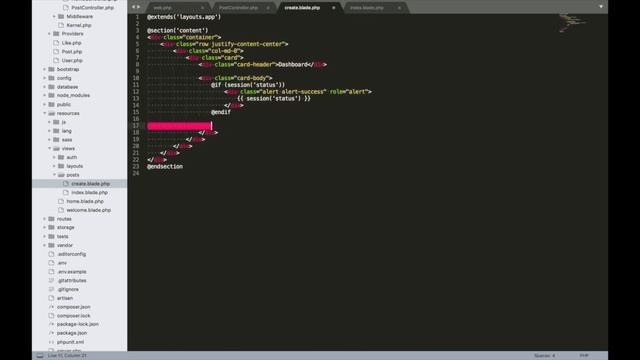Open the layouts folder under views

pos(75,166)
